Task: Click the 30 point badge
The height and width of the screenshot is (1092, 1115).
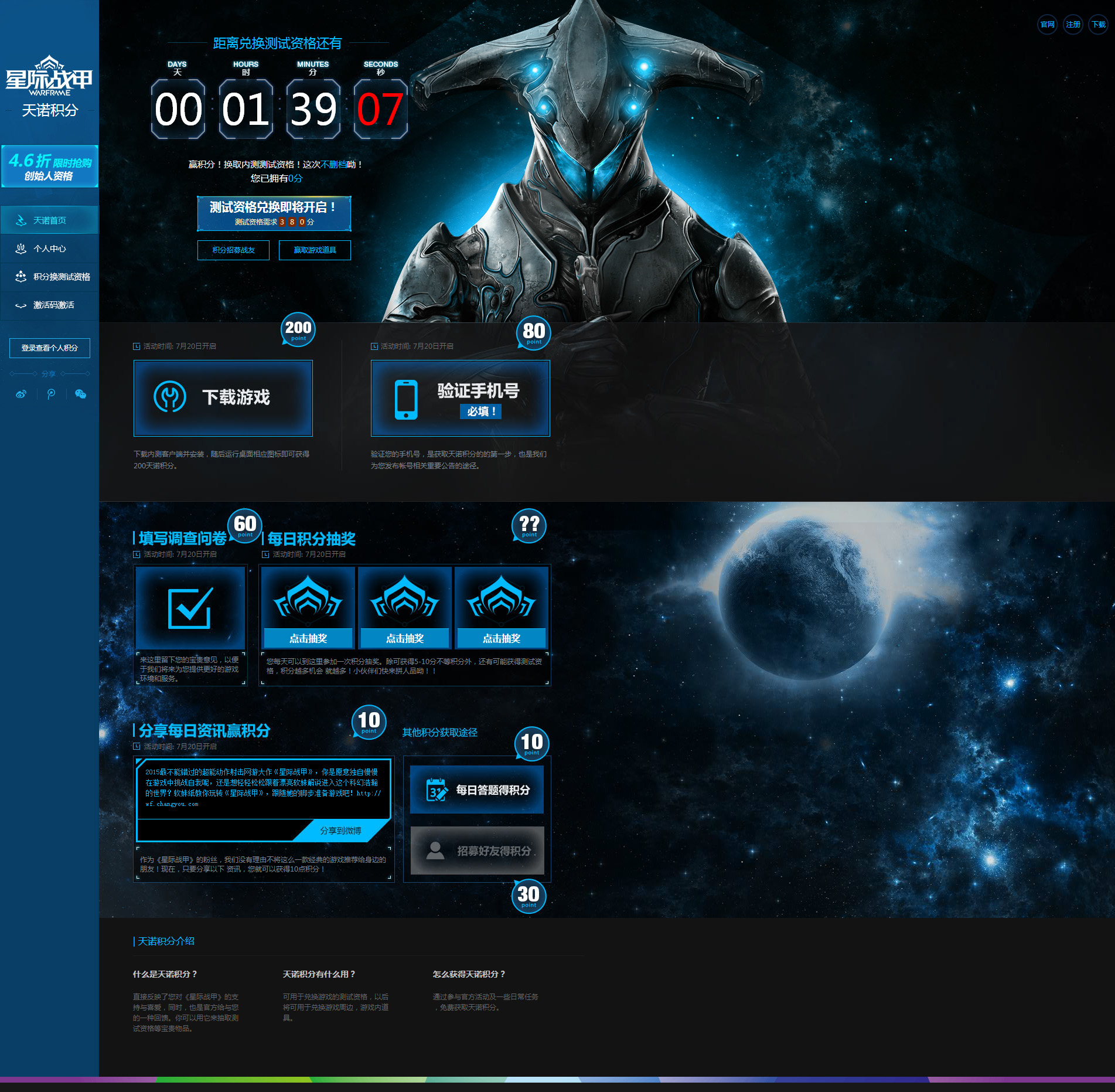Action: point(528,896)
